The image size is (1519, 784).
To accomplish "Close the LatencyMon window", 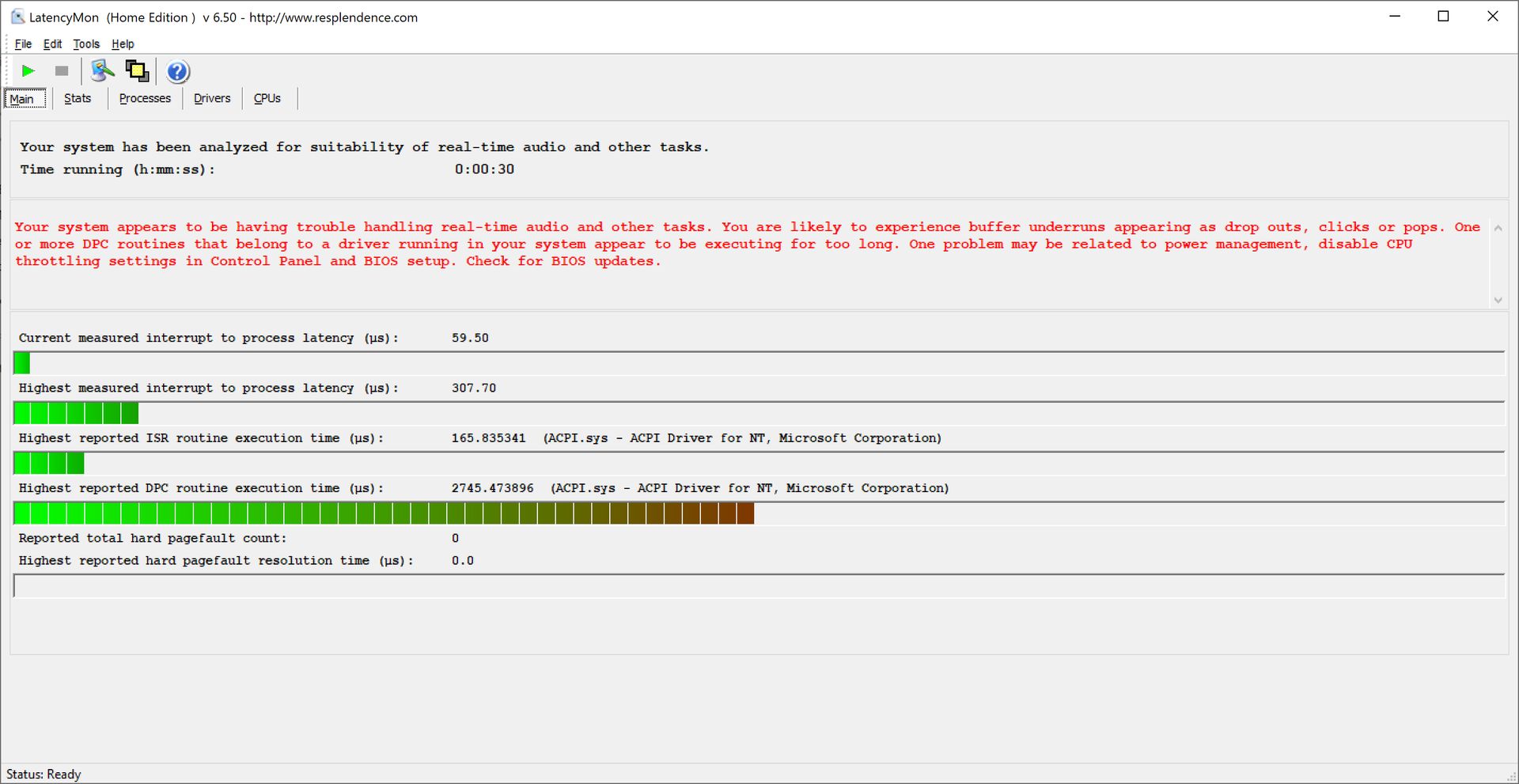I will point(1493,17).
